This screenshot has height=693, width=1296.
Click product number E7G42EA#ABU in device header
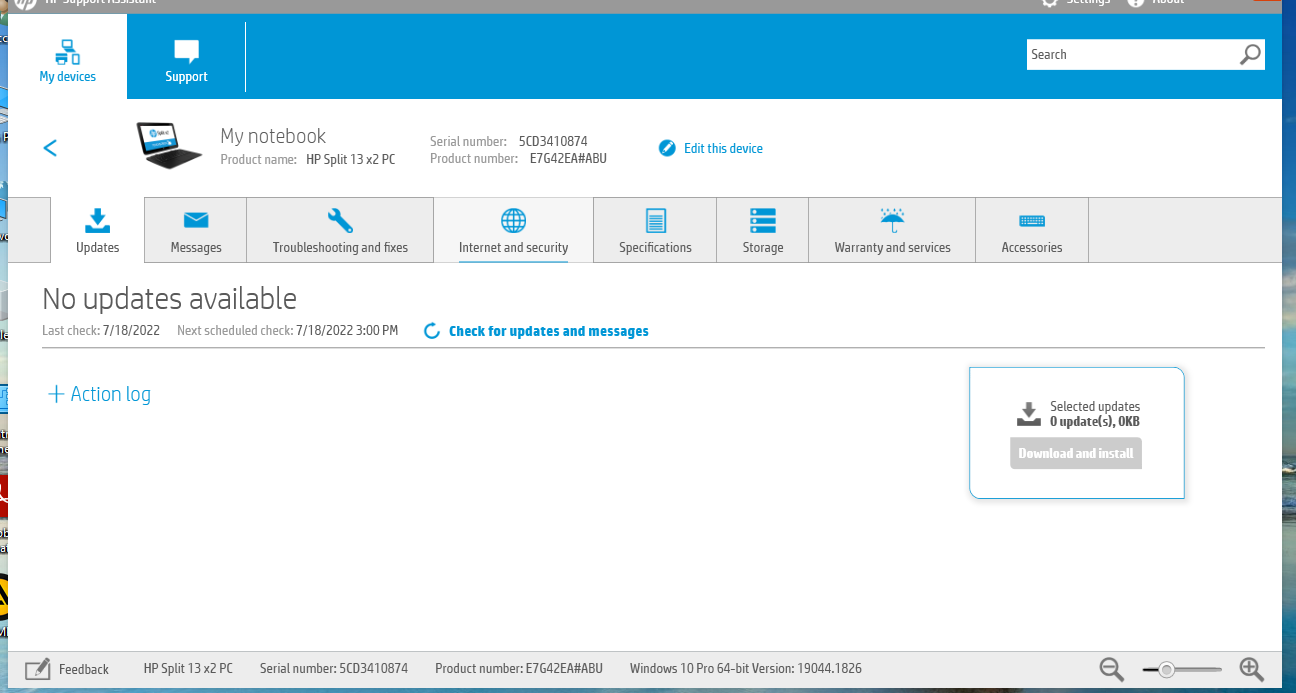click(568, 158)
